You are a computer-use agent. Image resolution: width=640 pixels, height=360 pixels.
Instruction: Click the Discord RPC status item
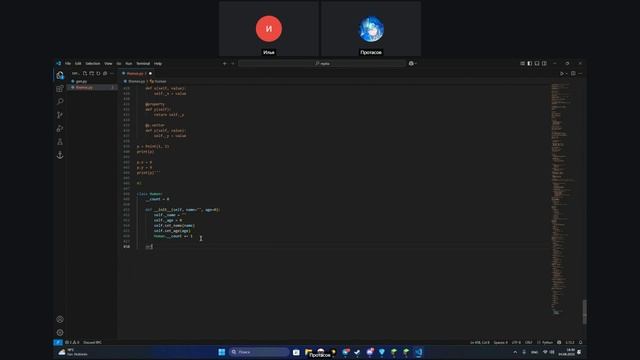pyautogui.click(x=93, y=342)
